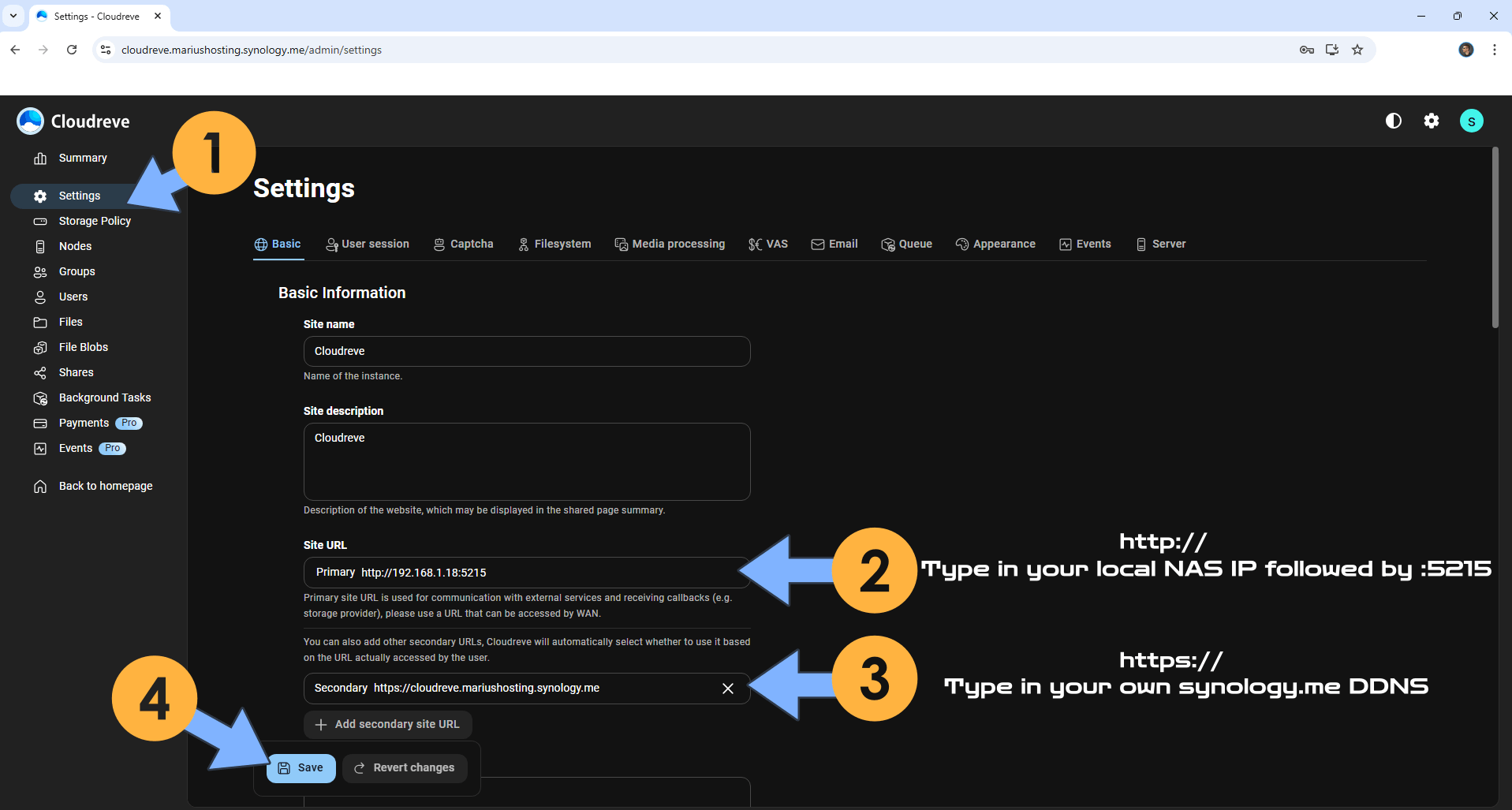Switch to the Events settings tab
The height and width of the screenshot is (810, 1512).
point(1085,244)
